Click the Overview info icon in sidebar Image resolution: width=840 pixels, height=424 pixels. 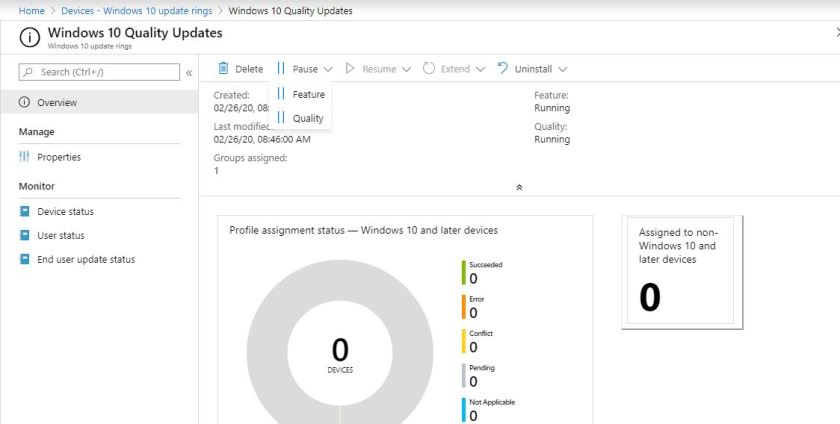(x=24, y=103)
